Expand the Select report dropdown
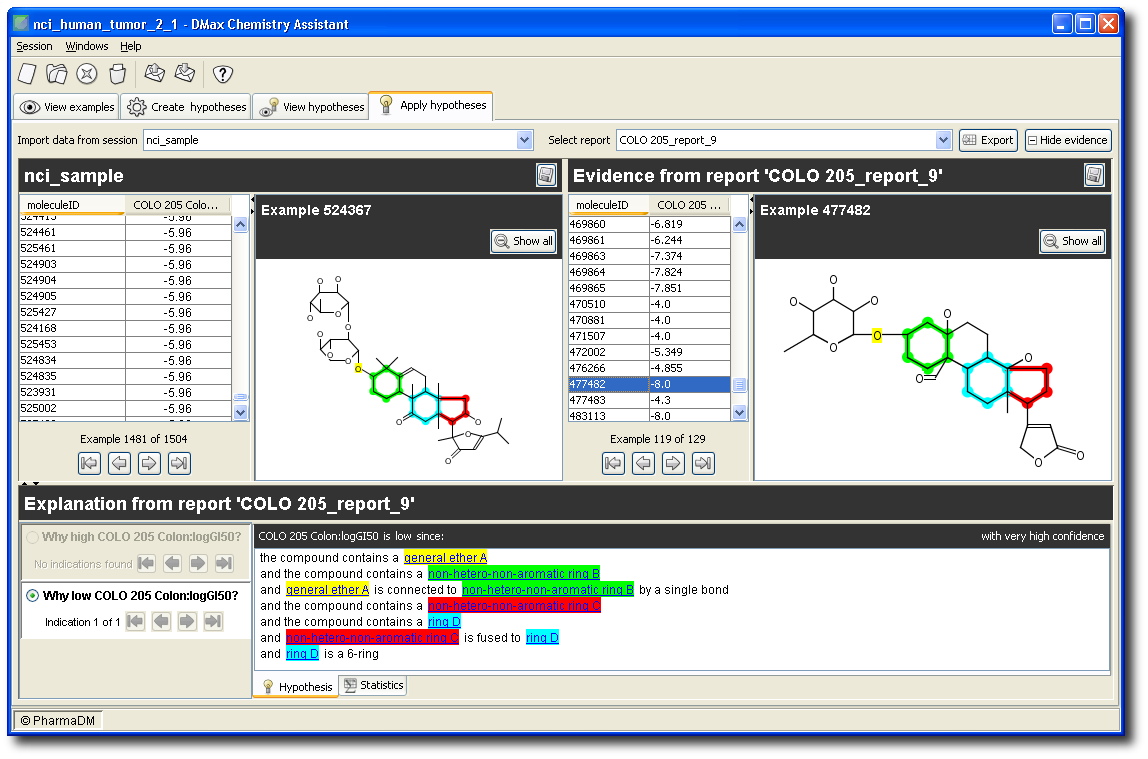This screenshot has height=759, width=1148. (942, 140)
